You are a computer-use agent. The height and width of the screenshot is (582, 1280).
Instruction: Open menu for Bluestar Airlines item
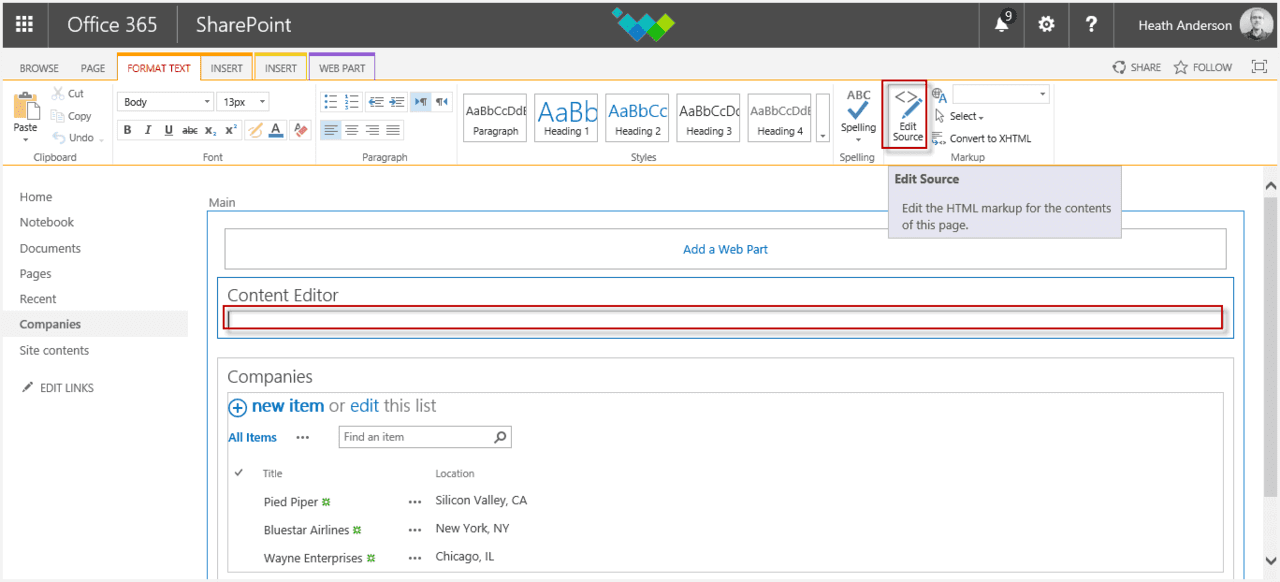(x=415, y=530)
